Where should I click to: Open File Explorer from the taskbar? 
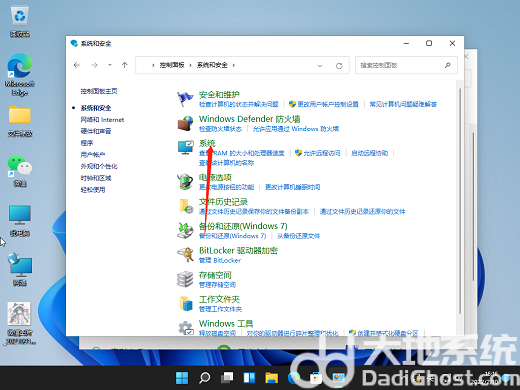(x=272, y=378)
